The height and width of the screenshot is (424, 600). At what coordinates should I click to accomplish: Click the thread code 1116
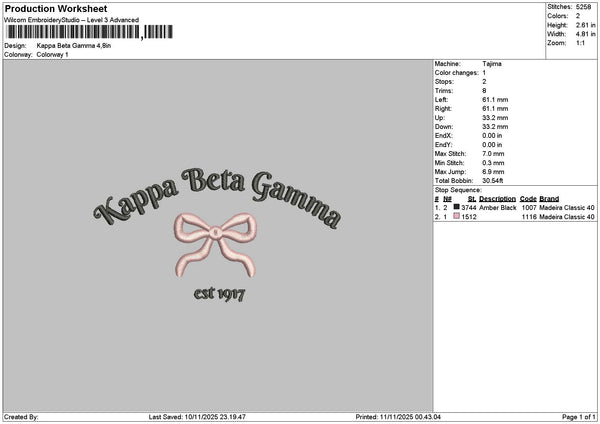529,217
